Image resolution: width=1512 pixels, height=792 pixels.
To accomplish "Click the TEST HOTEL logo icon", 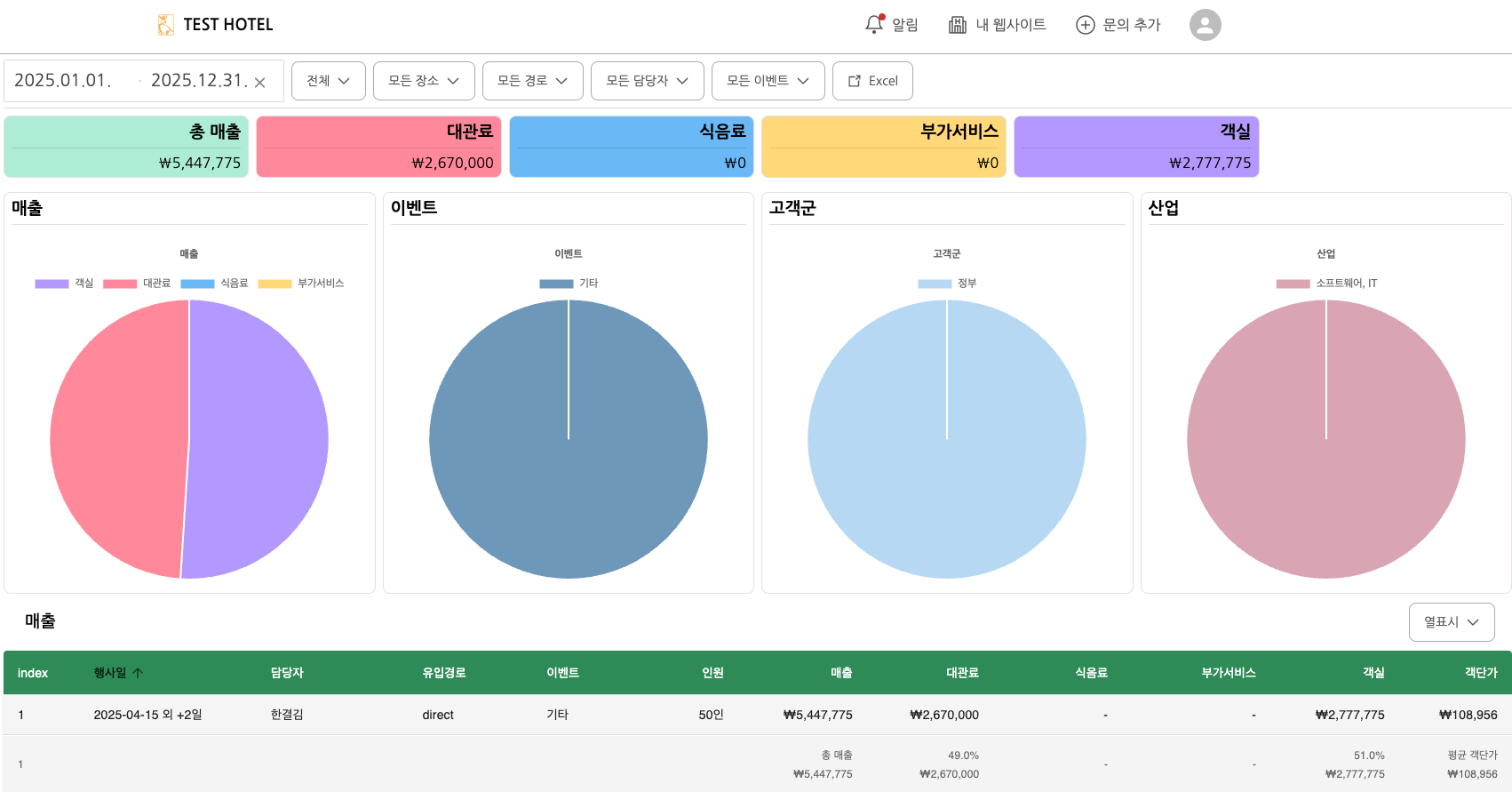I will (x=165, y=25).
